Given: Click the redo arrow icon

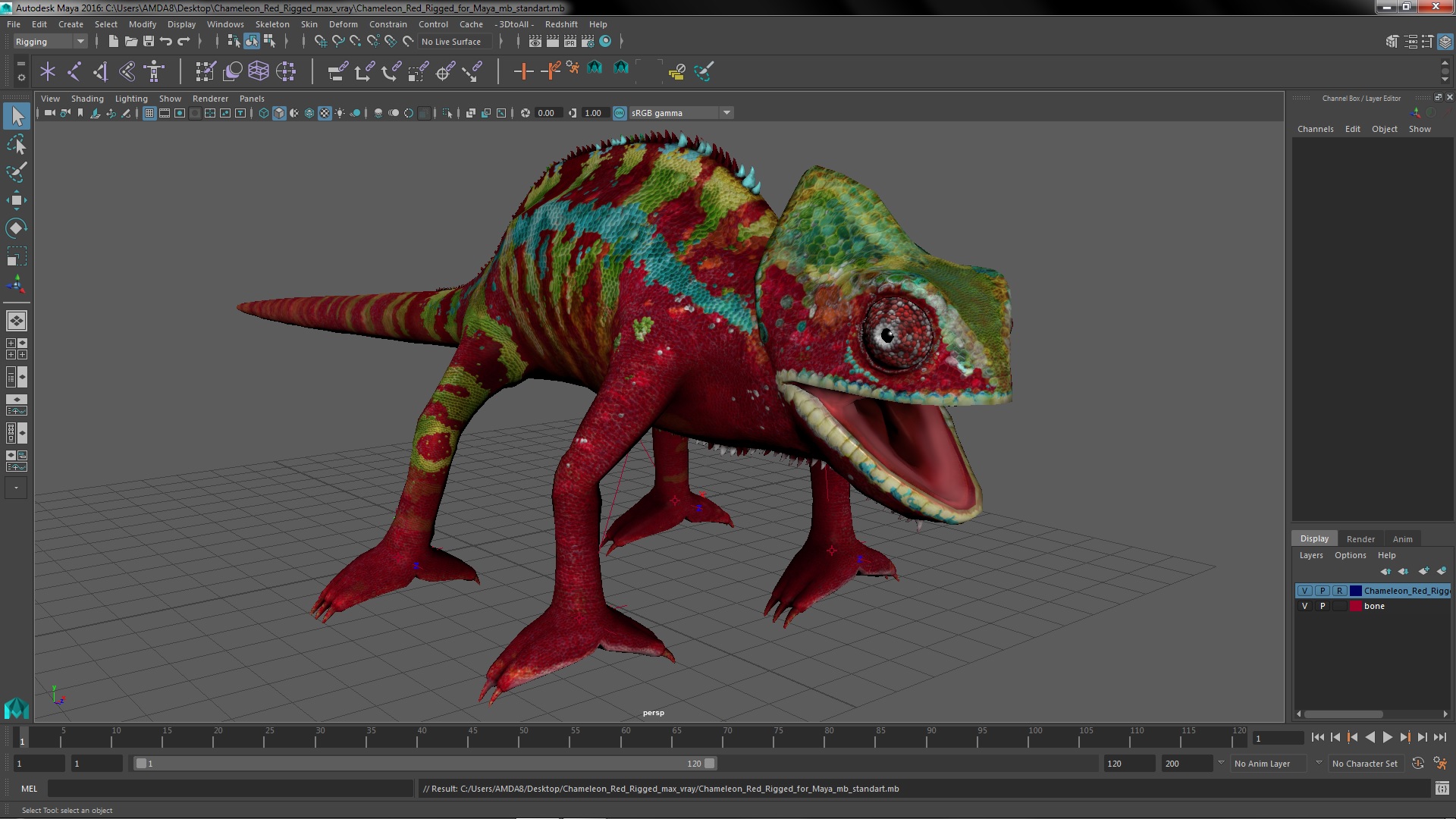Looking at the screenshot, I should [184, 41].
